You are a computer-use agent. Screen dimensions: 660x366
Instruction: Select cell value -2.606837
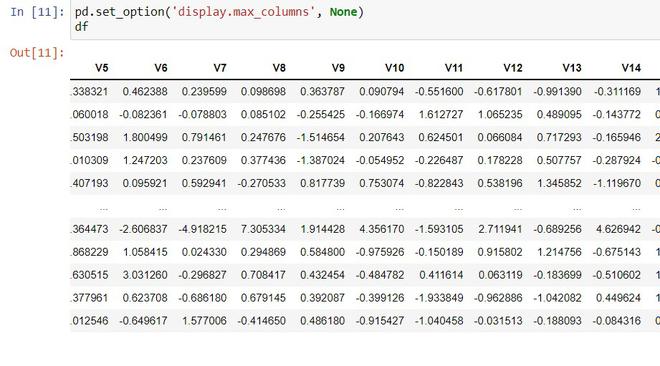point(144,229)
